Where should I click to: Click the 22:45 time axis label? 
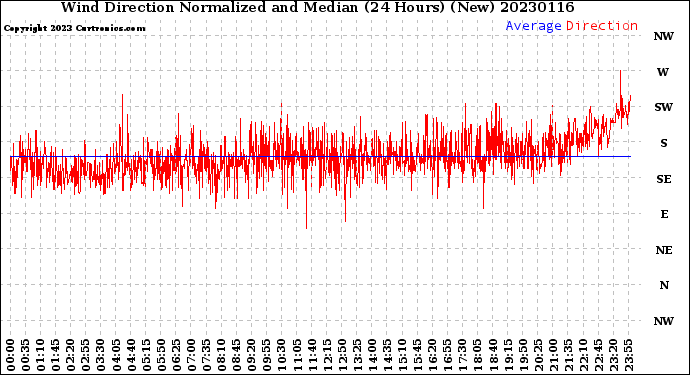tap(598, 356)
